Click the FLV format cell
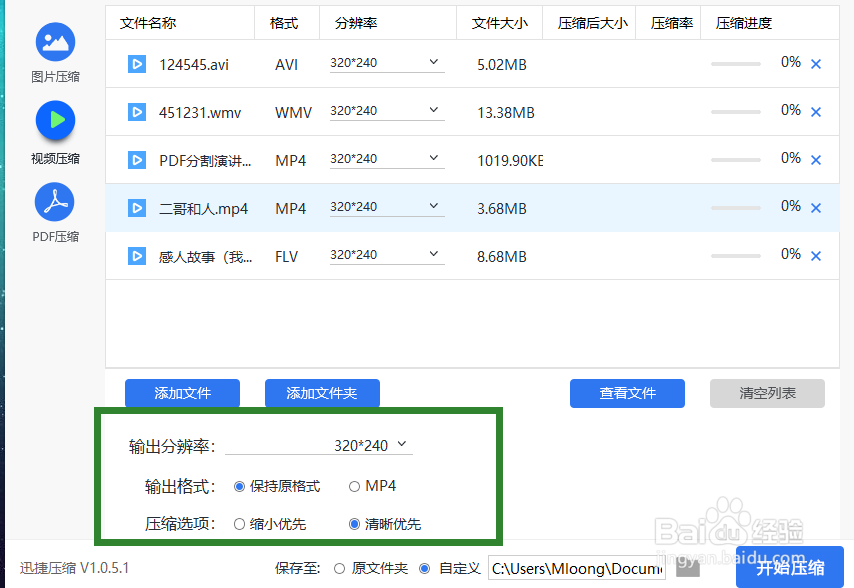This screenshot has height=588, width=854. coord(286,256)
